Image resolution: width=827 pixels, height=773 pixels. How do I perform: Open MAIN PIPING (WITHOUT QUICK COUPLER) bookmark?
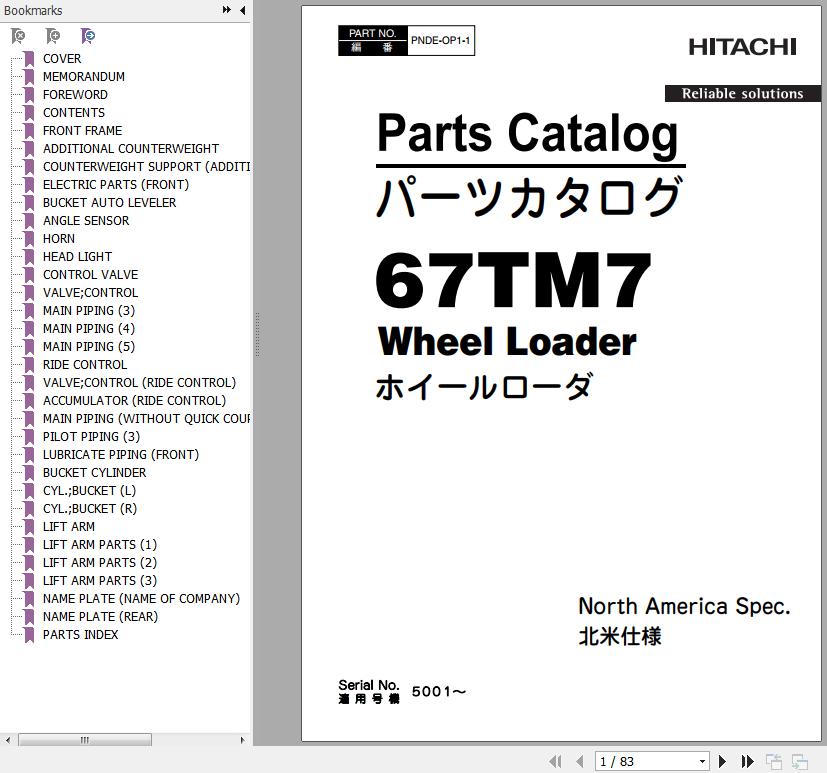(x=146, y=418)
